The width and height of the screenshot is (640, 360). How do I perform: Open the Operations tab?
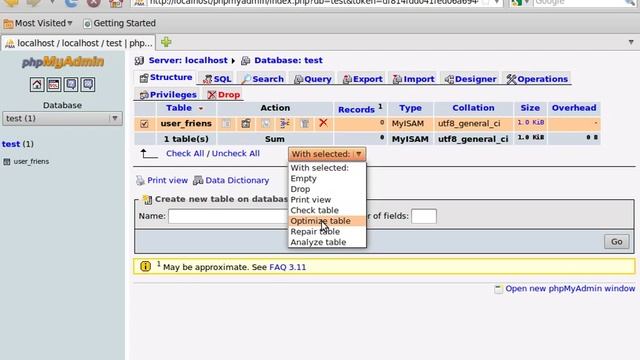pos(537,79)
